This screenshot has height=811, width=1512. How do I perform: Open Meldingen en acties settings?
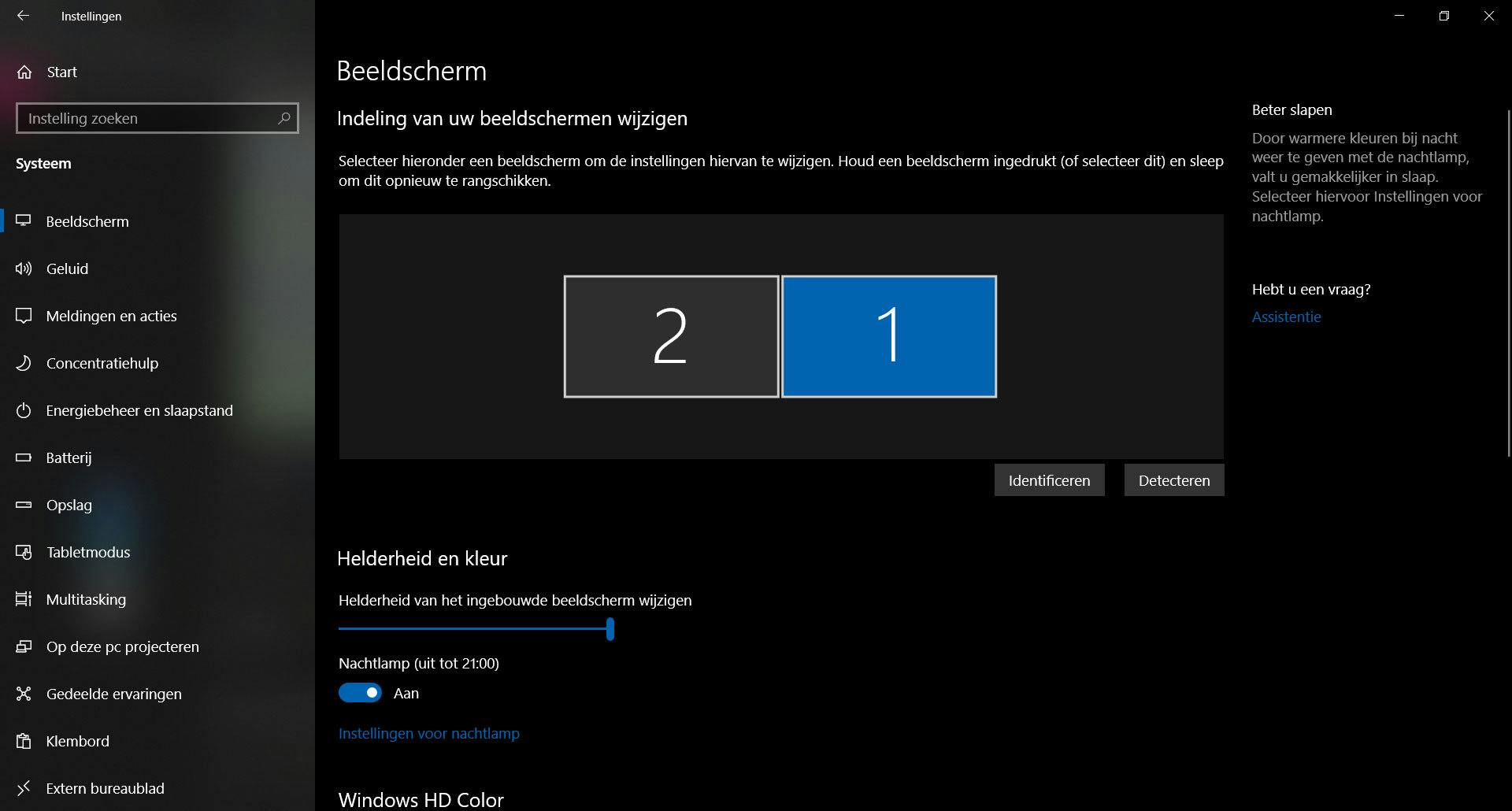[x=157, y=316]
